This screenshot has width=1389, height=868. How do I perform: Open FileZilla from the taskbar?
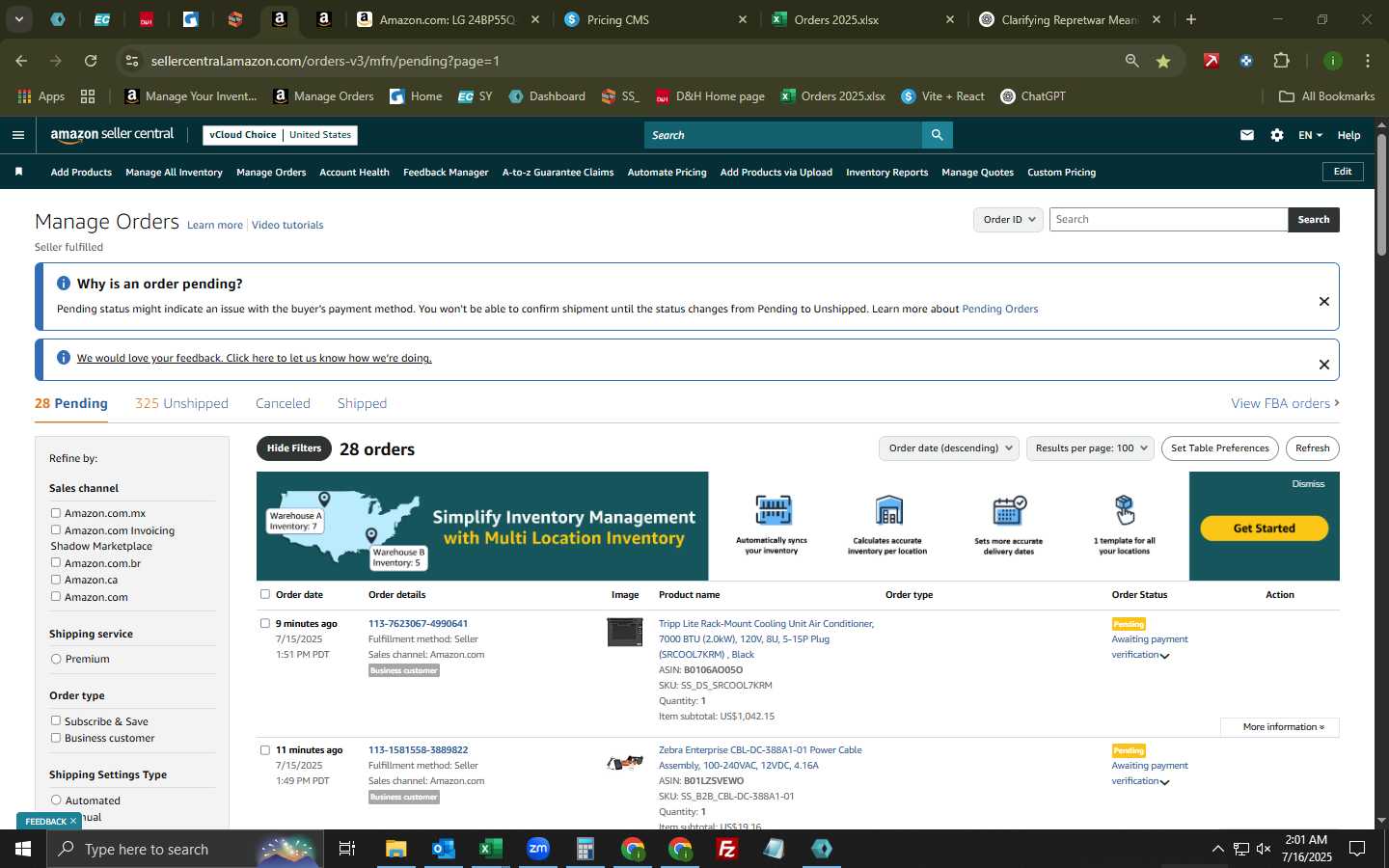click(727, 849)
